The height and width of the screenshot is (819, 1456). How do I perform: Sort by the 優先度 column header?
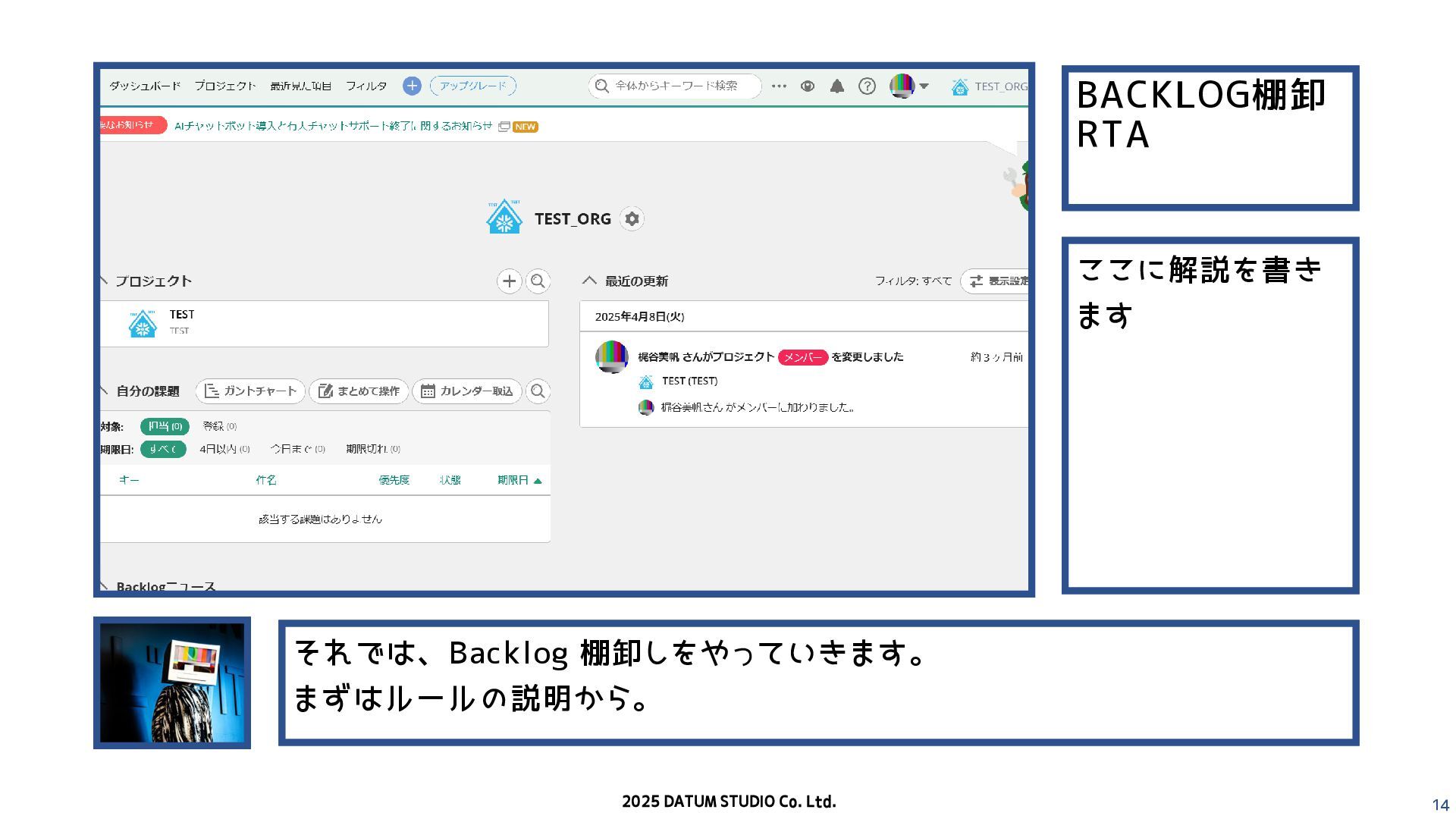coord(394,480)
